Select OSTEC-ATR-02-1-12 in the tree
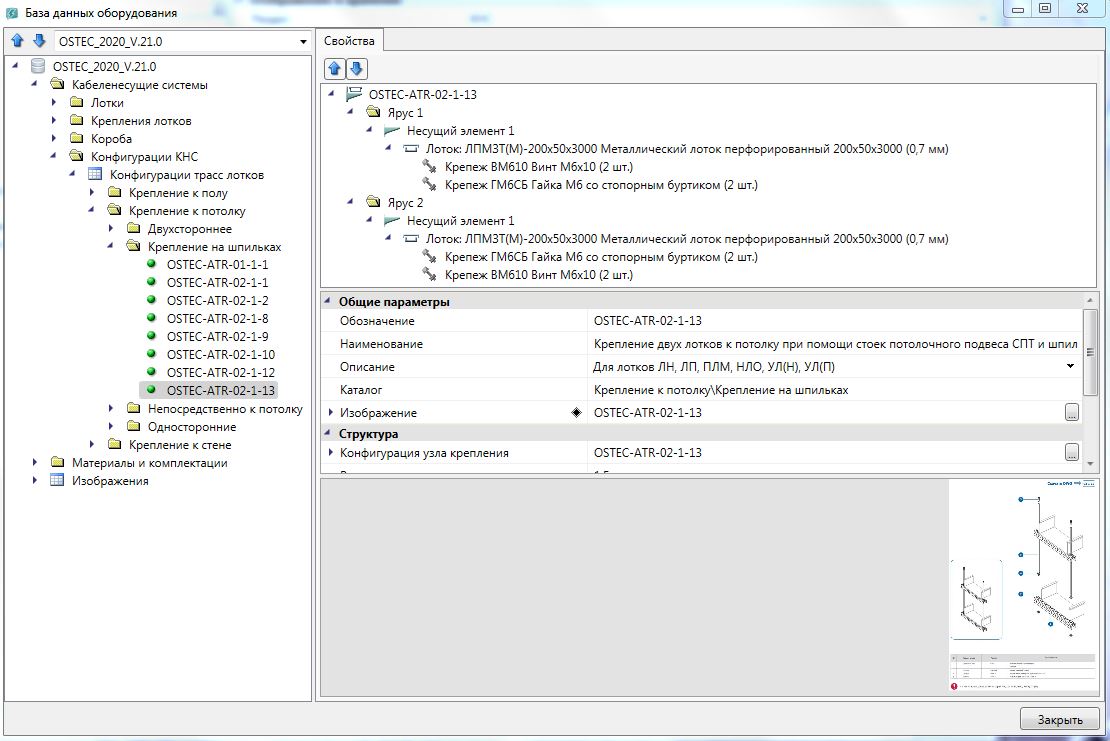The width and height of the screenshot is (1110, 741). coord(221,372)
